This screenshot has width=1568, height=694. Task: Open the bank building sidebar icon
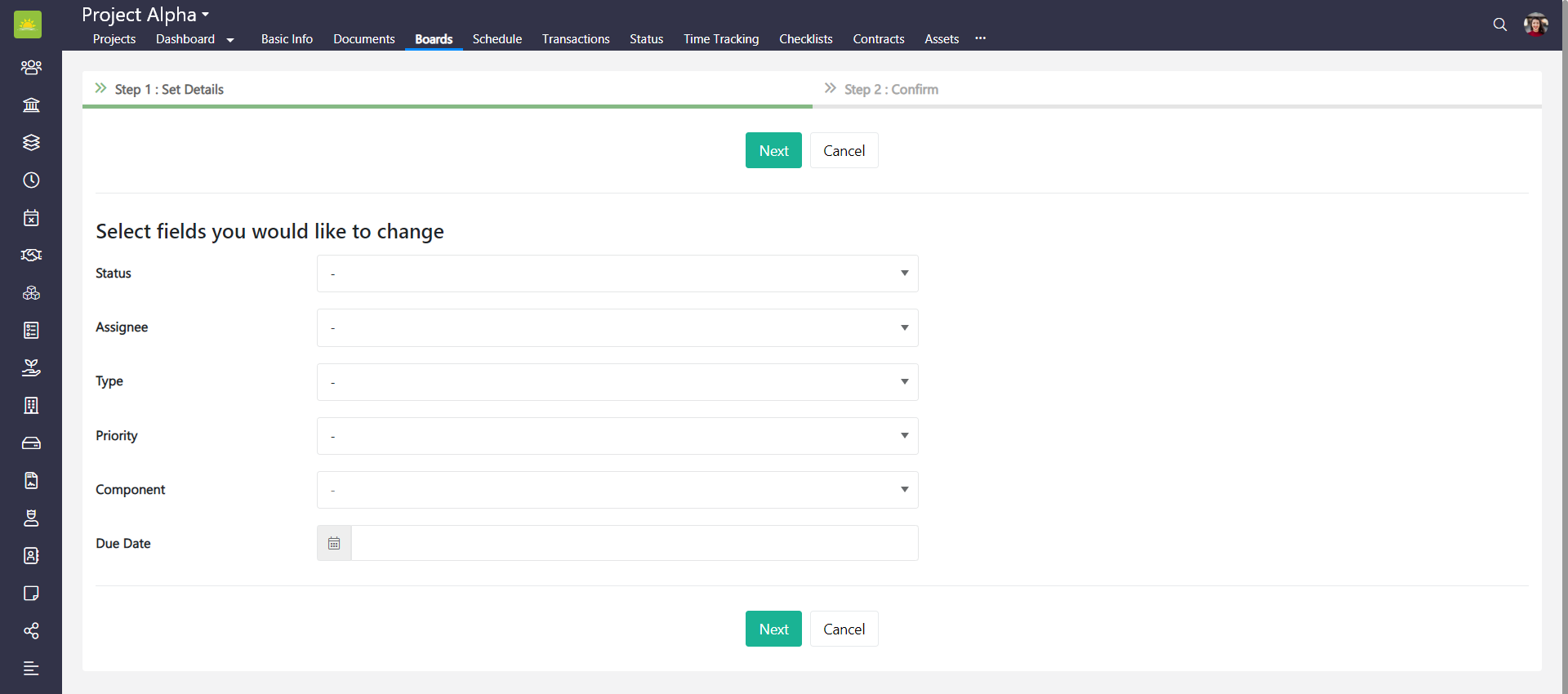pyautogui.click(x=31, y=105)
